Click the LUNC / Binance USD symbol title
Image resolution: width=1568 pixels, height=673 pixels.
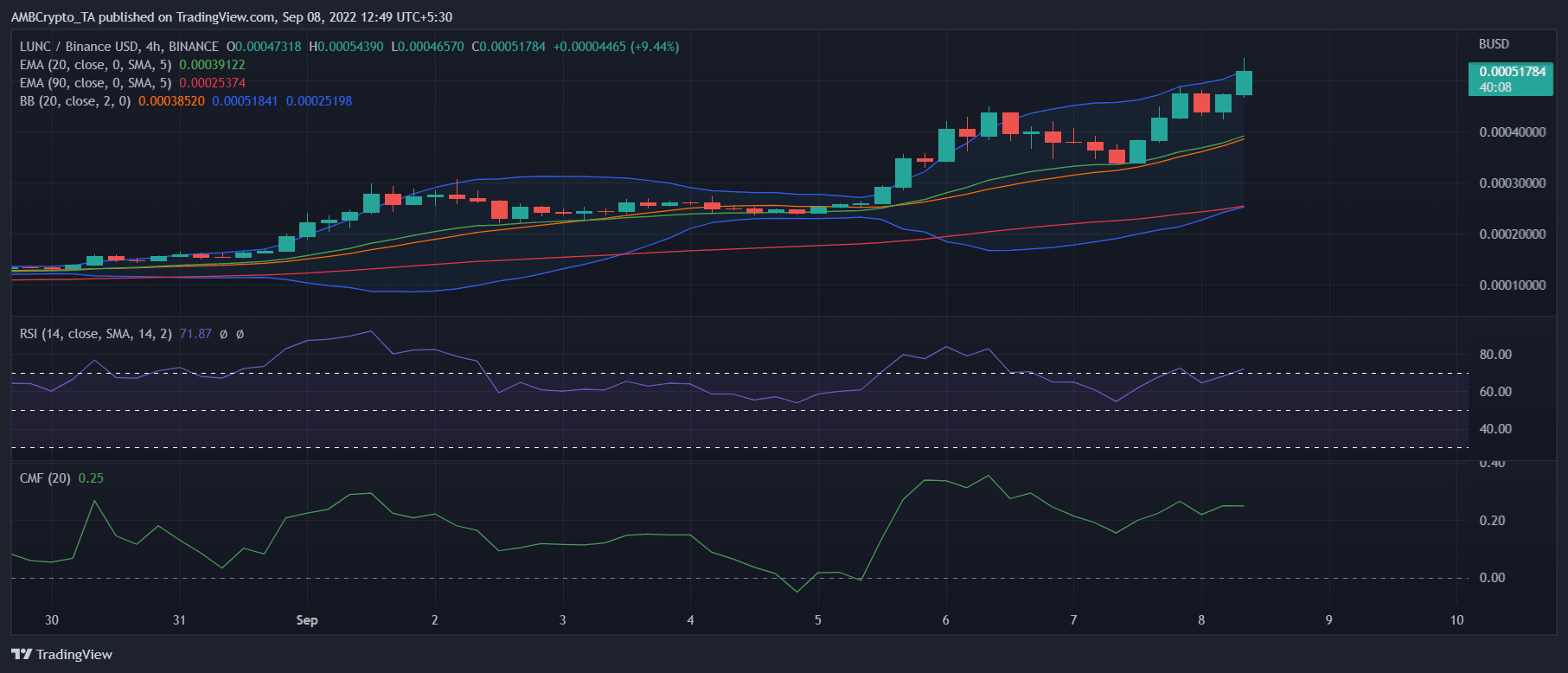click(119, 47)
